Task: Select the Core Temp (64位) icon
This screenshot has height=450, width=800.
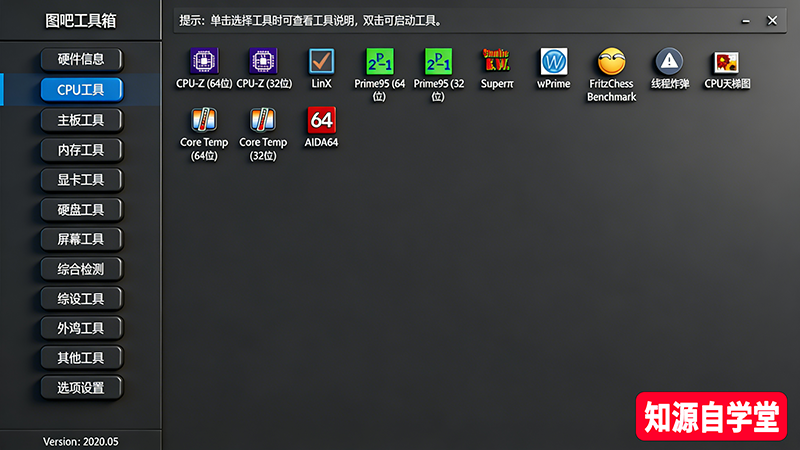Action: tap(204, 120)
